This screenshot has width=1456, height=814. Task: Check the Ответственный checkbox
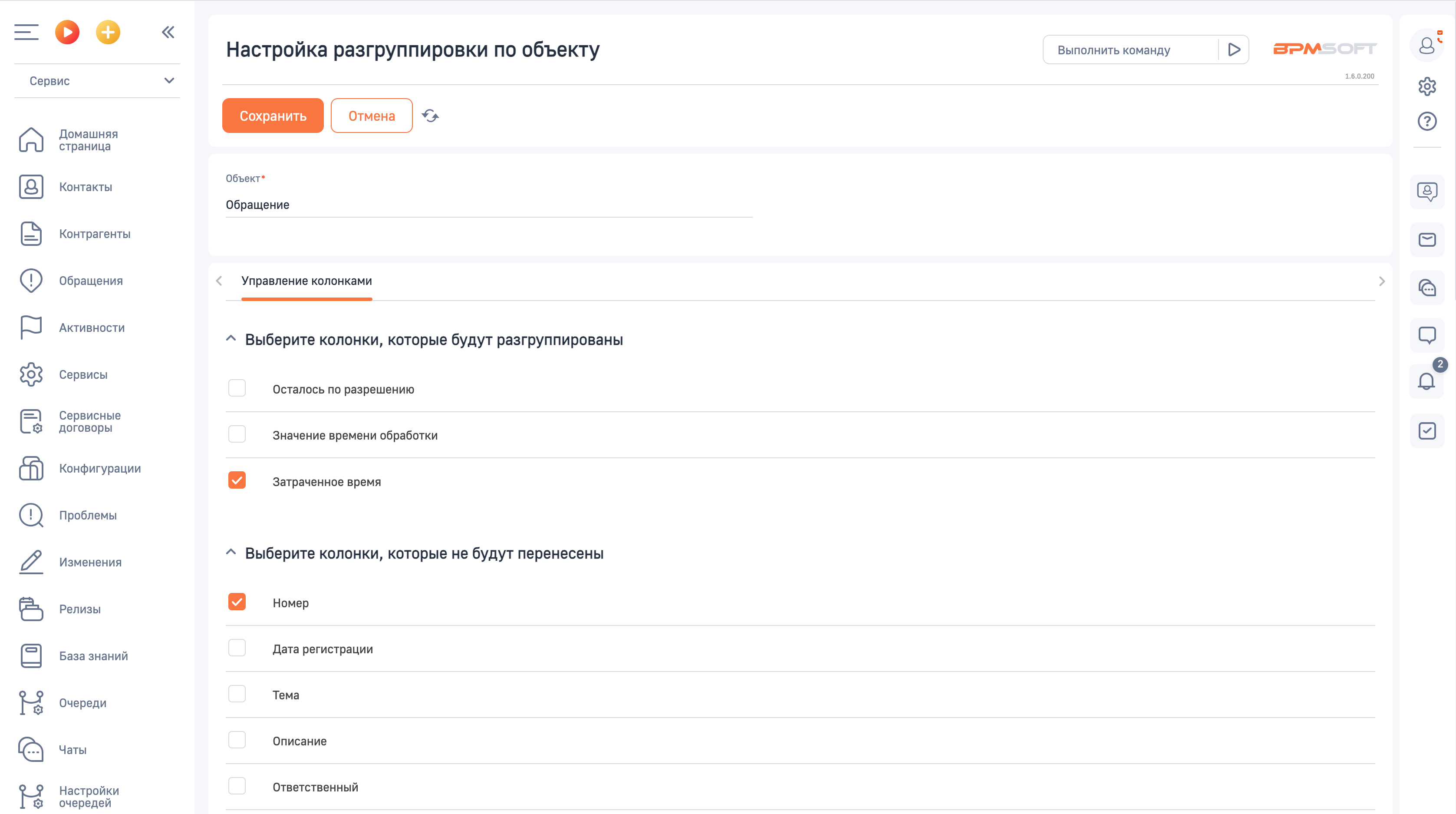coord(237,786)
